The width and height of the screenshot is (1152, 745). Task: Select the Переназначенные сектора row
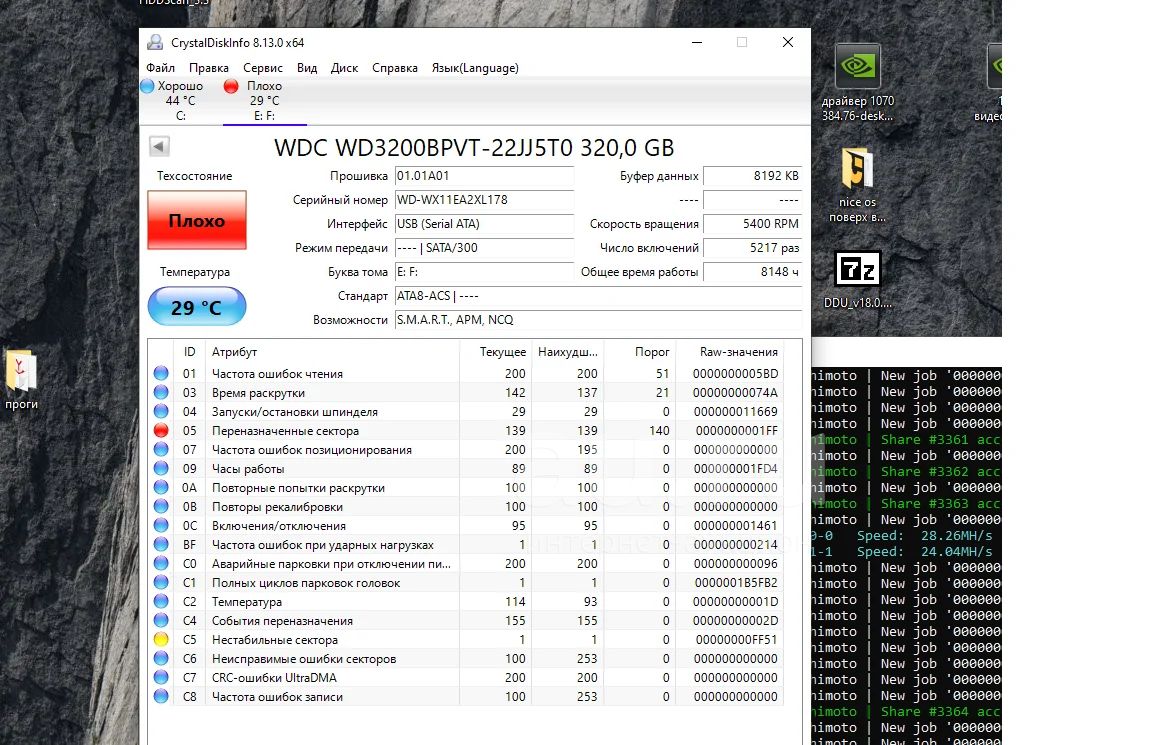[466, 431]
